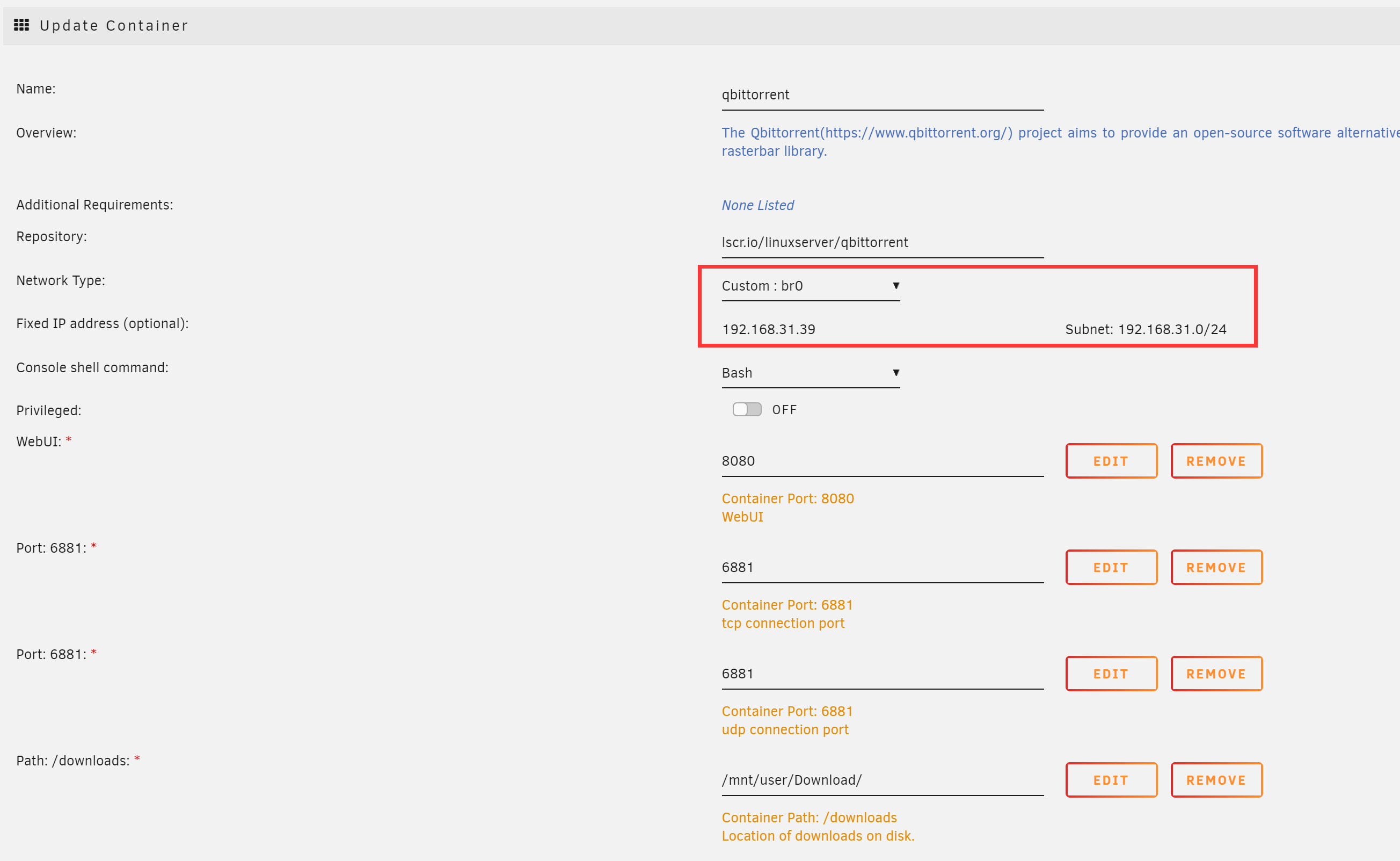Image resolution: width=1400 pixels, height=861 pixels.
Task: Click the /mnt/user/Download/ path field
Action: tap(881, 780)
